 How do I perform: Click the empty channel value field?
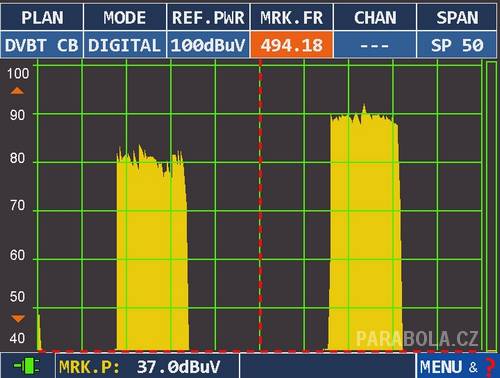point(375,45)
